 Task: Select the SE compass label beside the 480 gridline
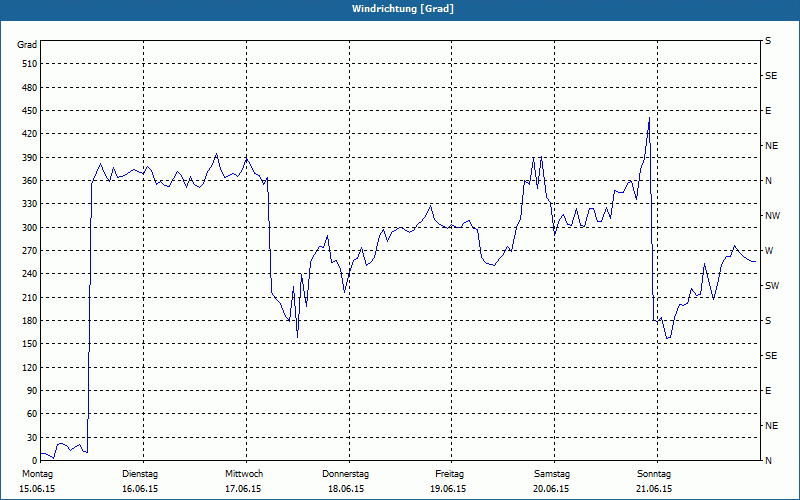(x=771, y=76)
